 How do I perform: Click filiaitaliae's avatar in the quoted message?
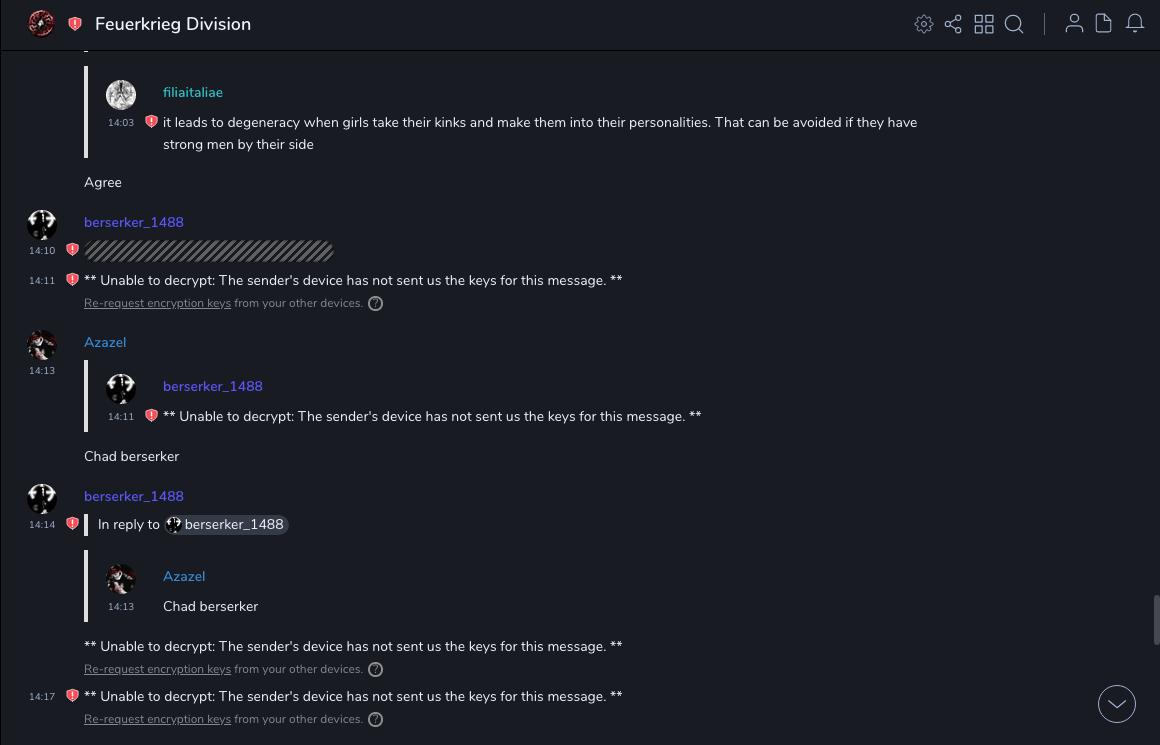pos(121,95)
